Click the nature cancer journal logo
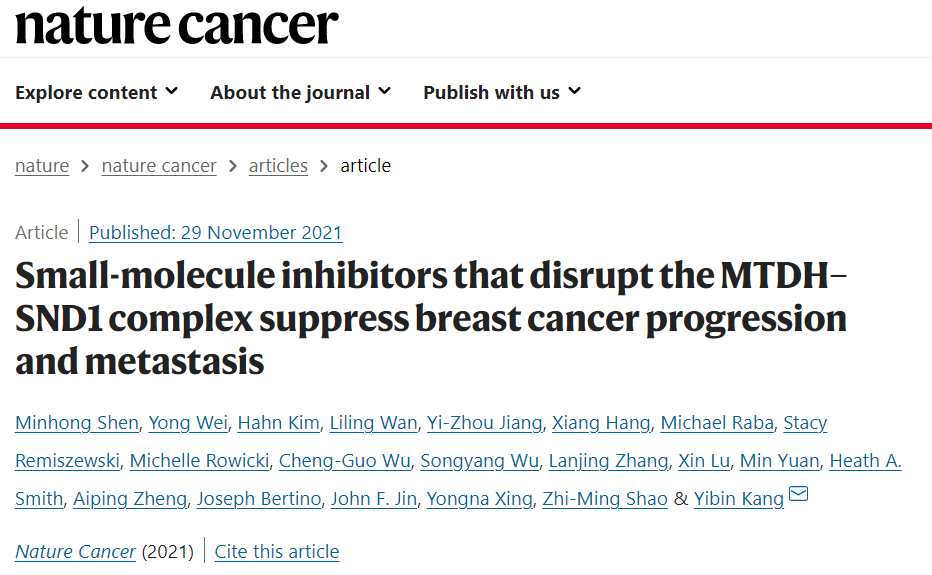932x575 pixels. click(177, 25)
